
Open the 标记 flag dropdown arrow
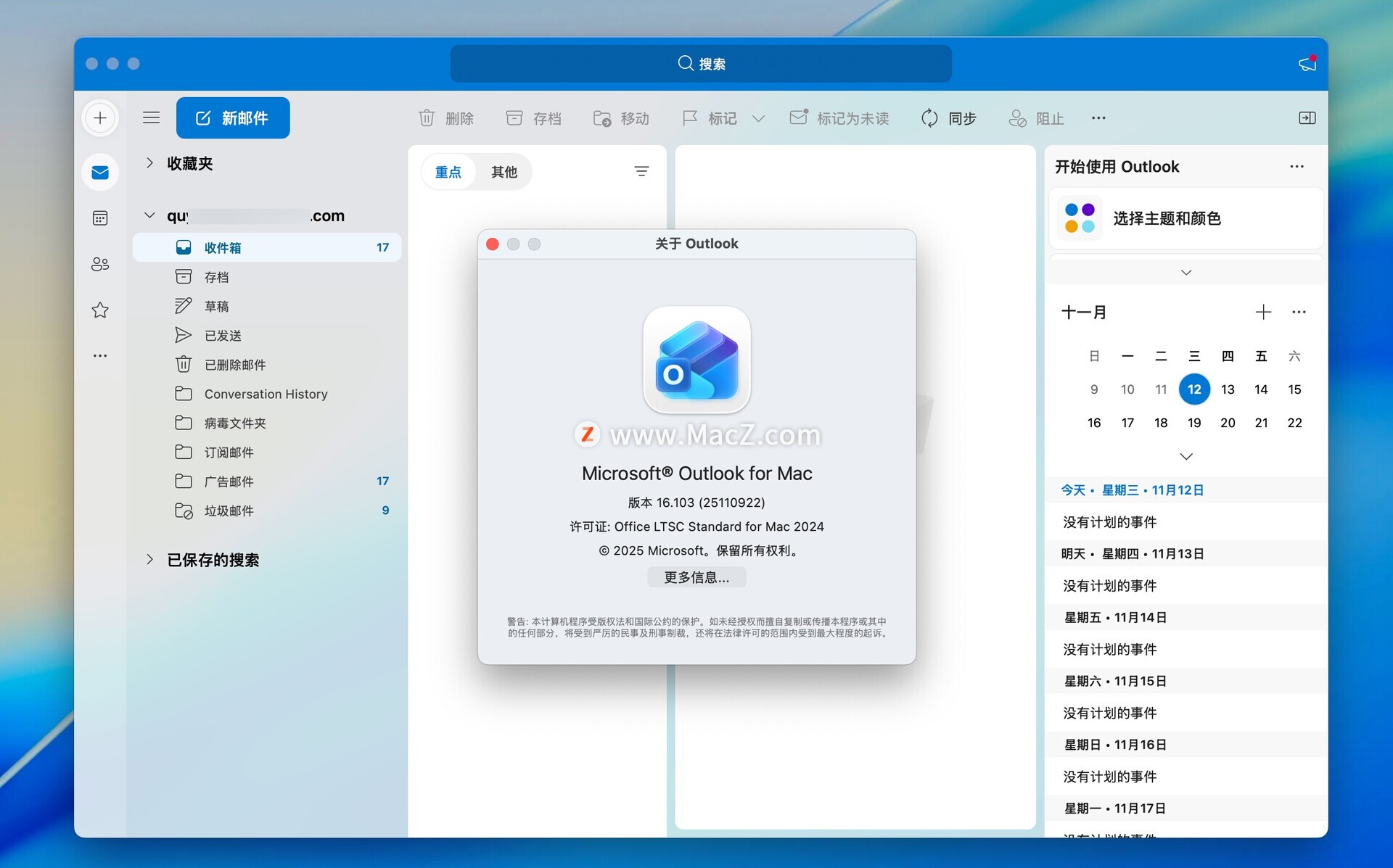click(x=758, y=119)
